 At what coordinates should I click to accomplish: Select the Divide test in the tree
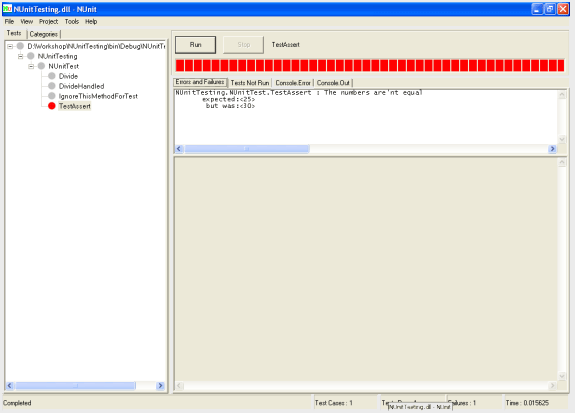pos(68,76)
